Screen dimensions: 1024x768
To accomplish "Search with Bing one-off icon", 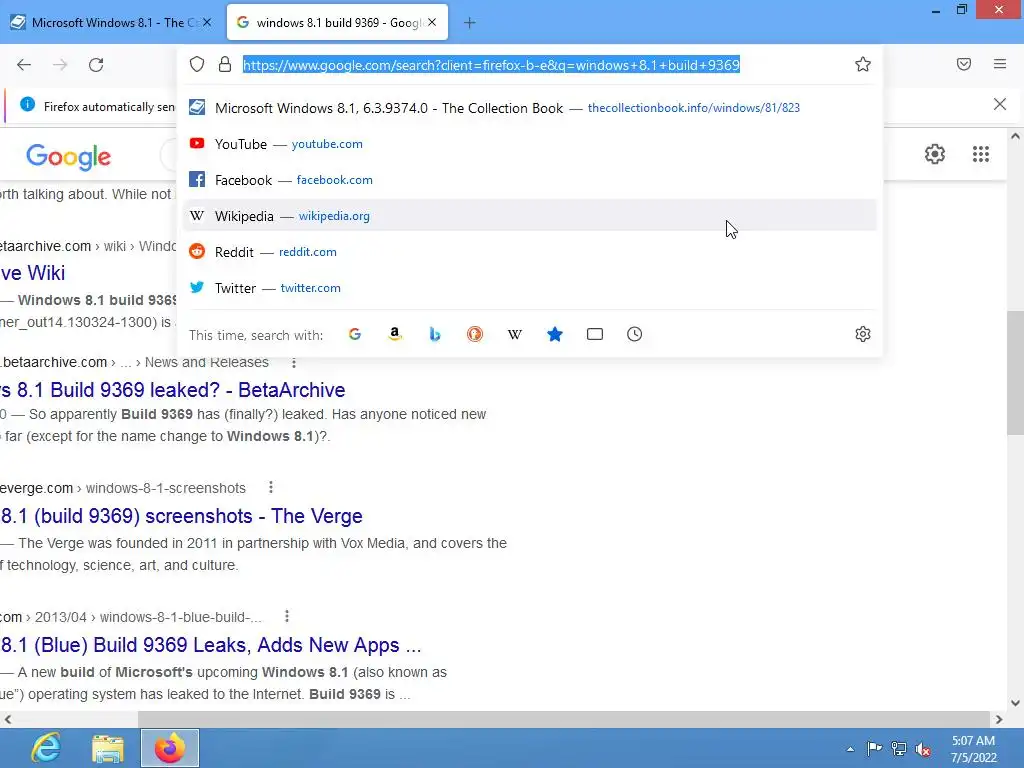I will [x=435, y=334].
